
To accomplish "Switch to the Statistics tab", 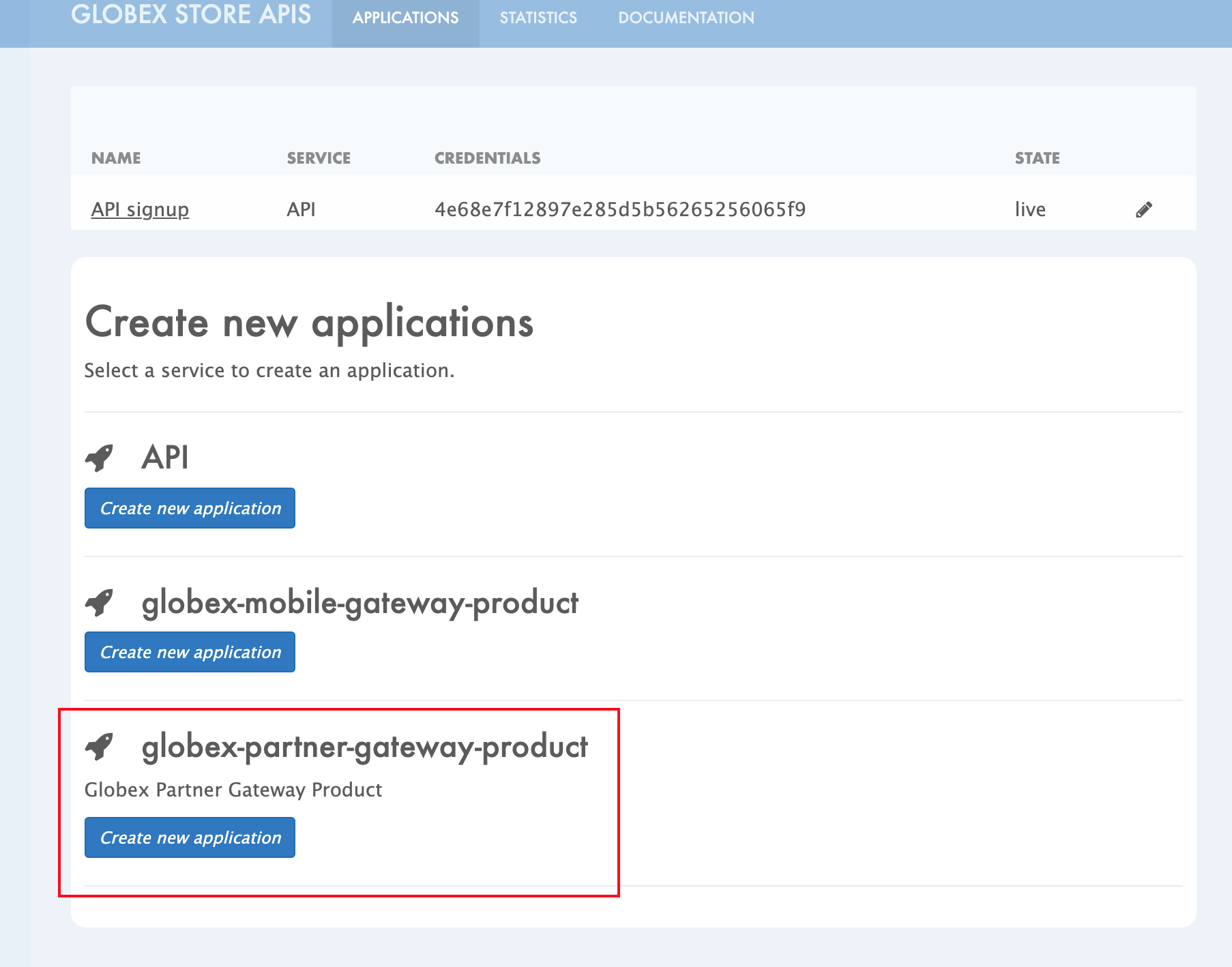I will point(538,18).
